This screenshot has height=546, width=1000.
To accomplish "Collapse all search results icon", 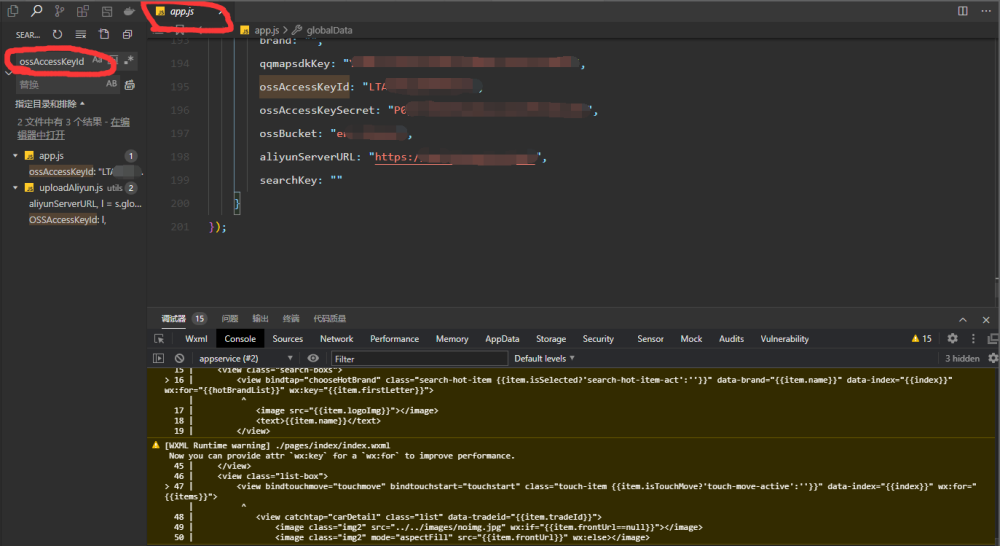I will tap(128, 34).
